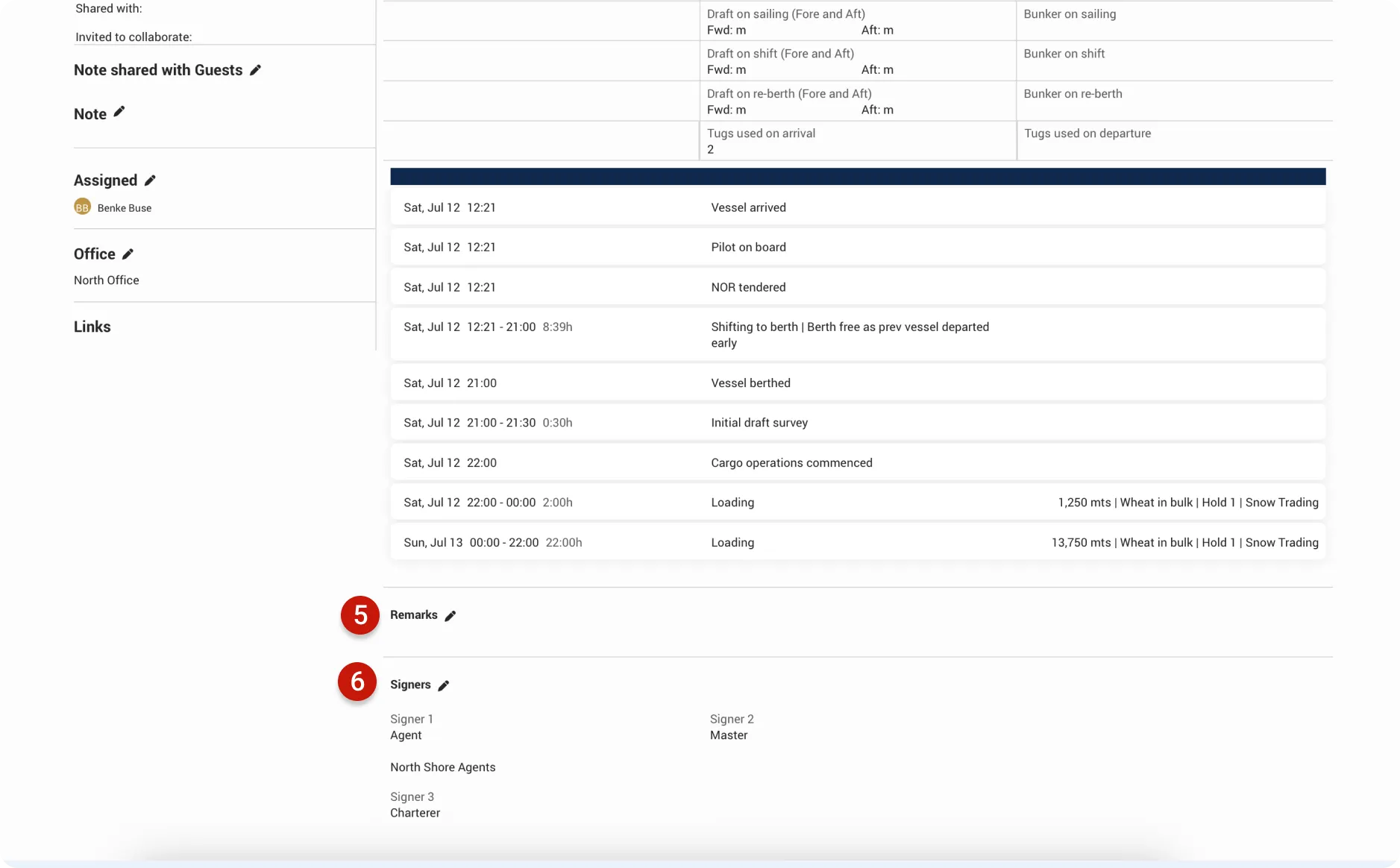Click the Tugs used on arrival field
The width and height of the screenshot is (1400, 868).
click(858, 141)
